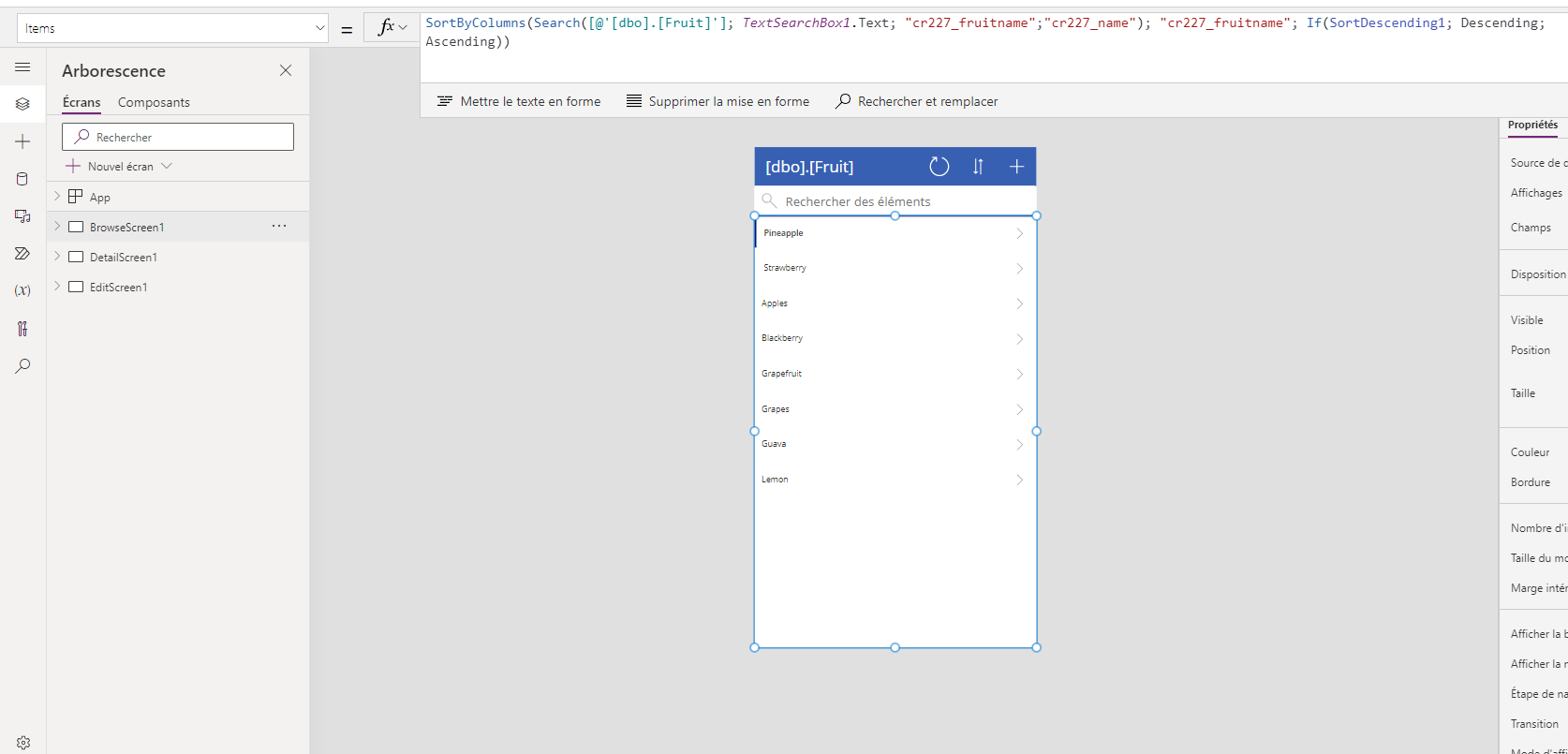The width and height of the screenshot is (1568, 754).
Task: Click the plus icon in app header
Action: 1016,167
